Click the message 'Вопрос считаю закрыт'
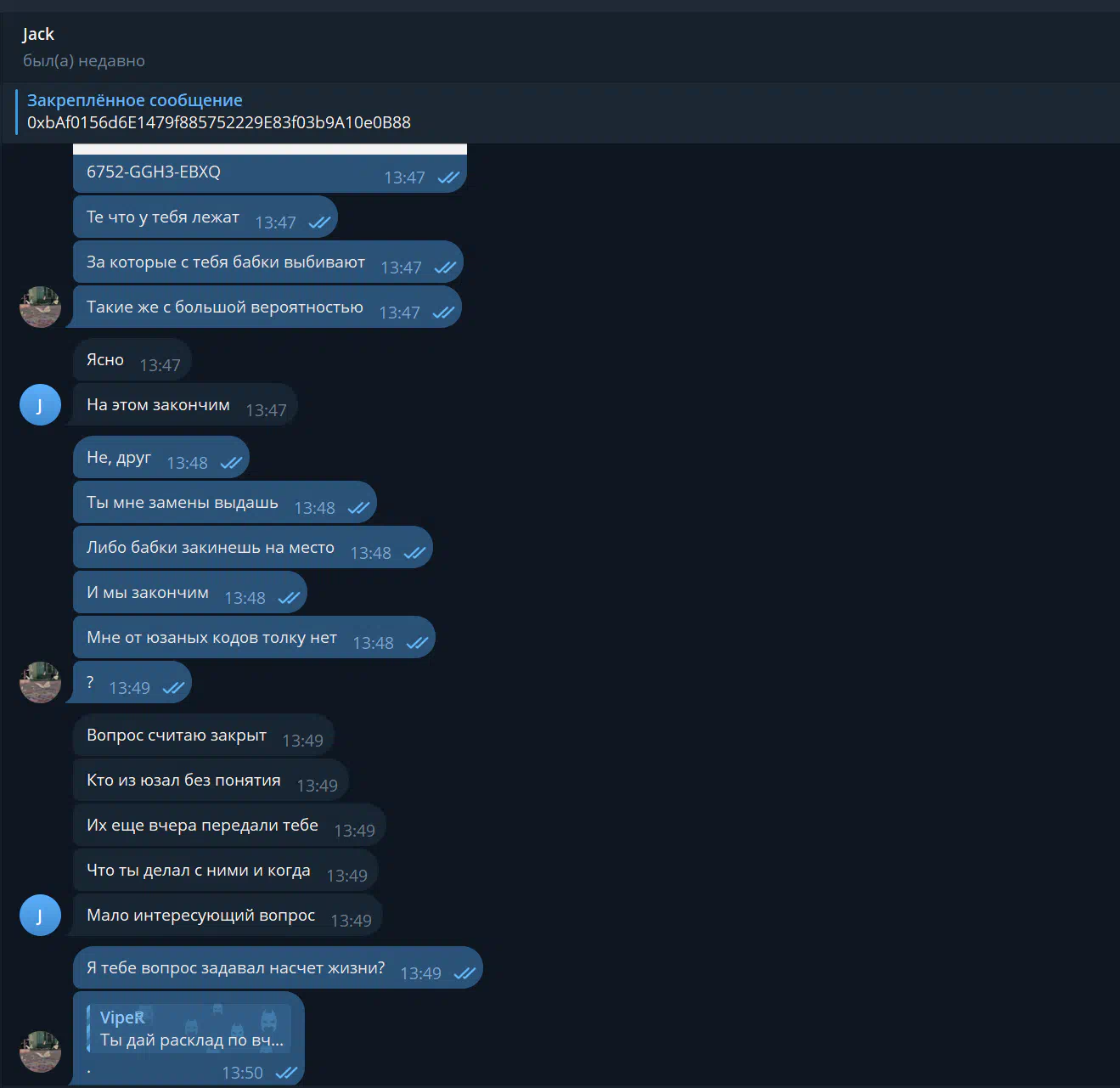 click(x=204, y=736)
